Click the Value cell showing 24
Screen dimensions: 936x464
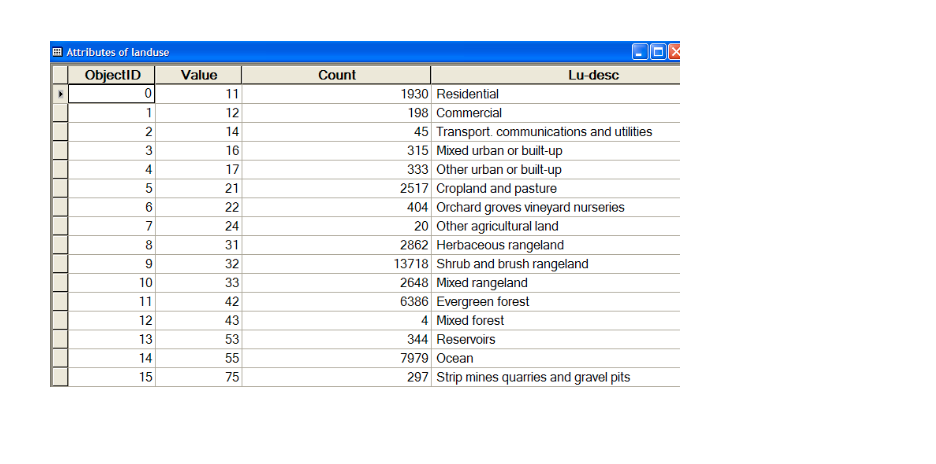click(199, 226)
